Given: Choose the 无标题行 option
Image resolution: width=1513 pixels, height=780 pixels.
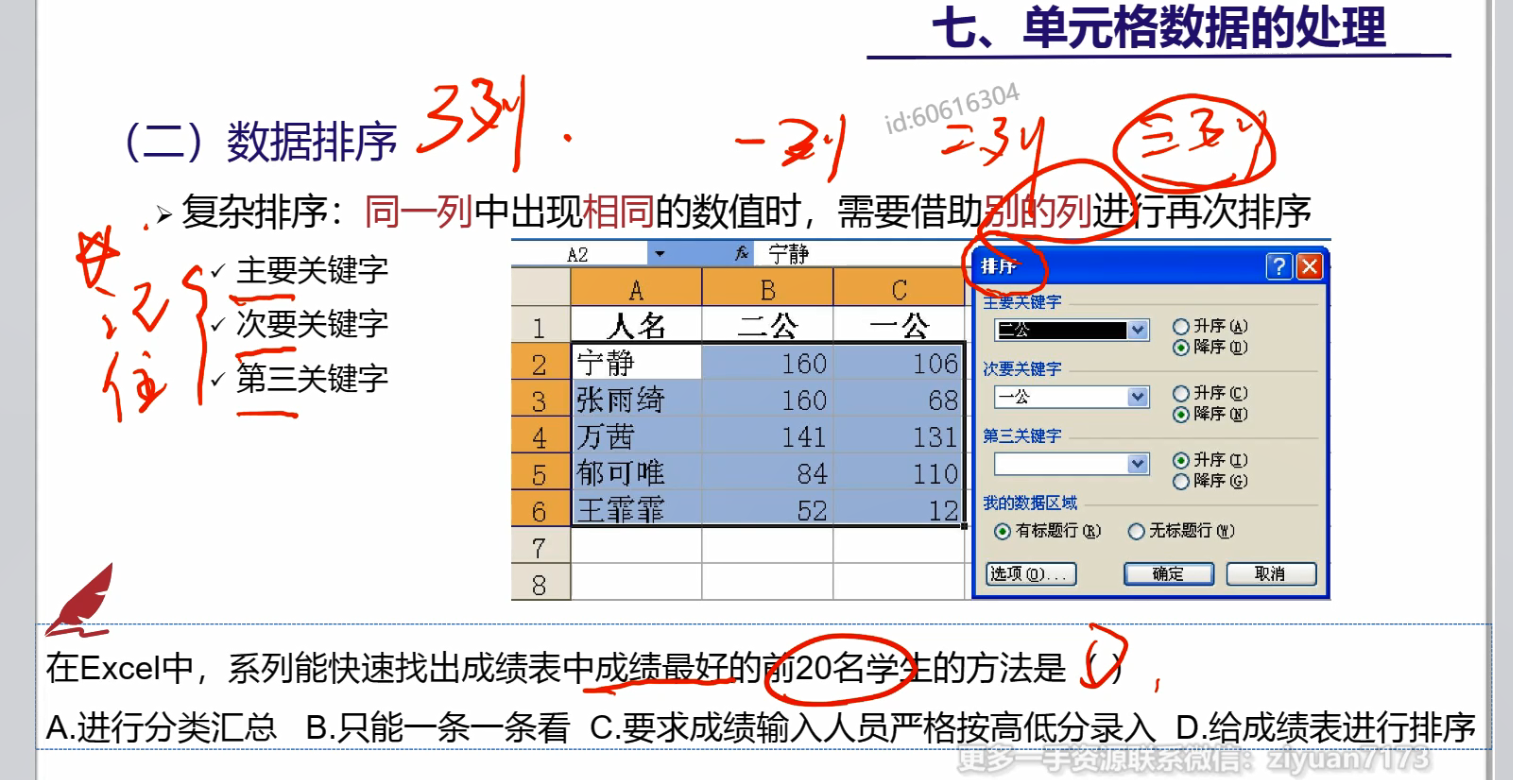Looking at the screenshot, I should point(1136,531).
